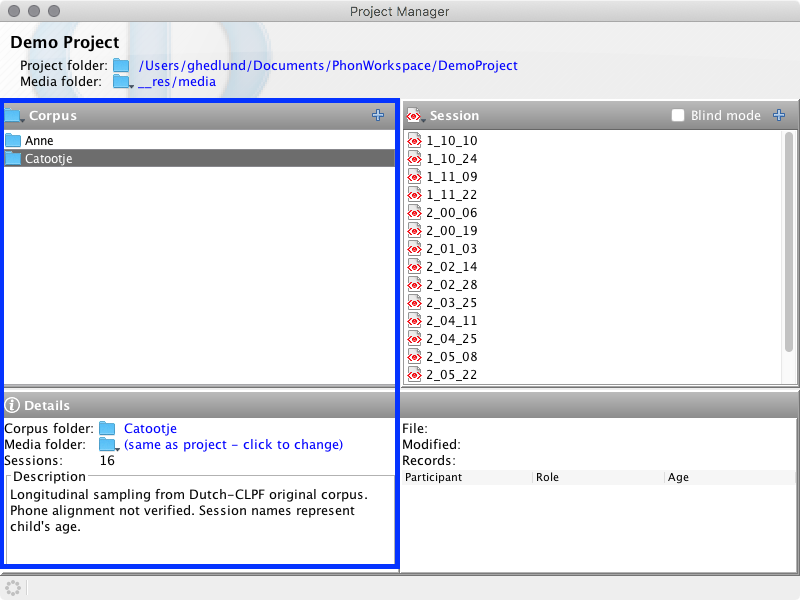The height and width of the screenshot is (600, 800).
Task: Enable the Blind mode checkbox
Action: (x=678, y=116)
